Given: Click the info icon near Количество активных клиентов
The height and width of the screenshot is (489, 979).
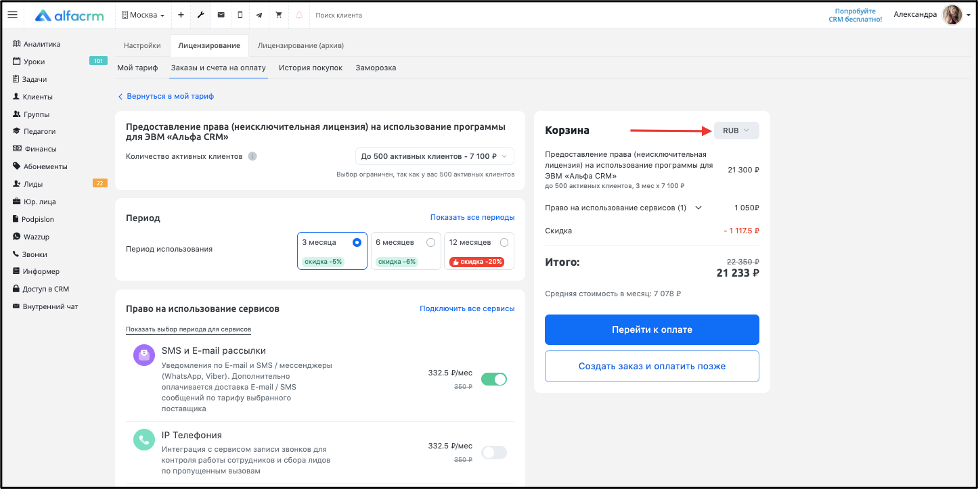Looking at the screenshot, I should pos(252,156).
